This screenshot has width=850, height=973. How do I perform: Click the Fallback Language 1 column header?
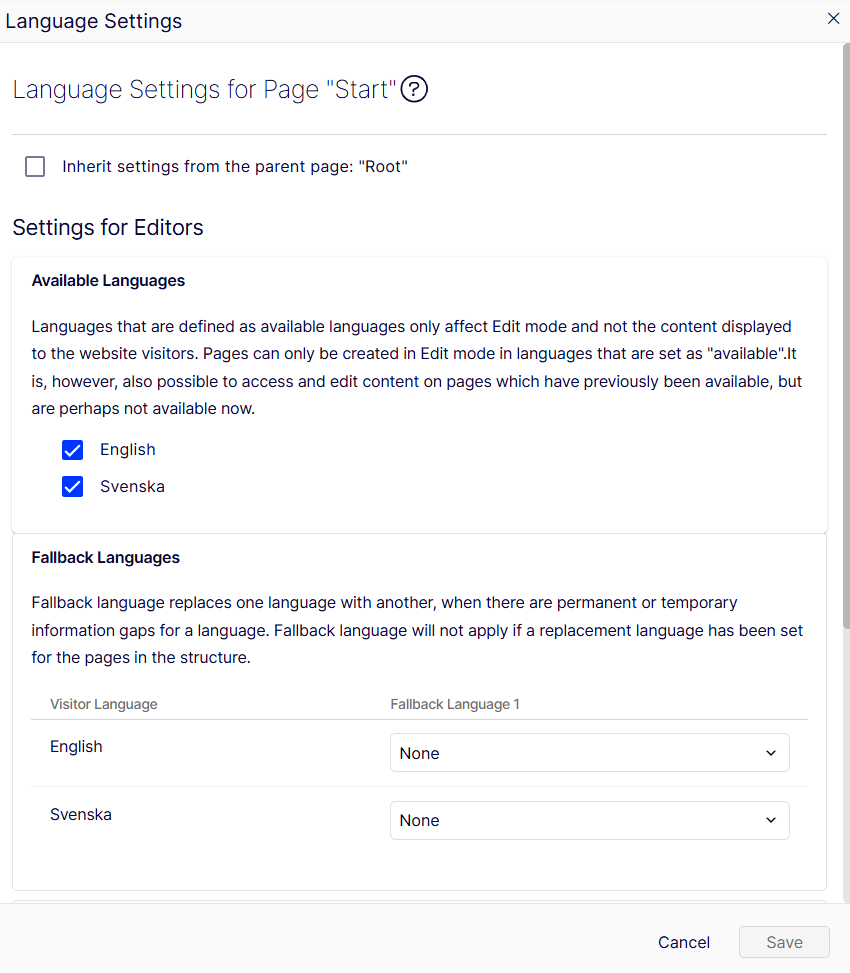(455, 704)
